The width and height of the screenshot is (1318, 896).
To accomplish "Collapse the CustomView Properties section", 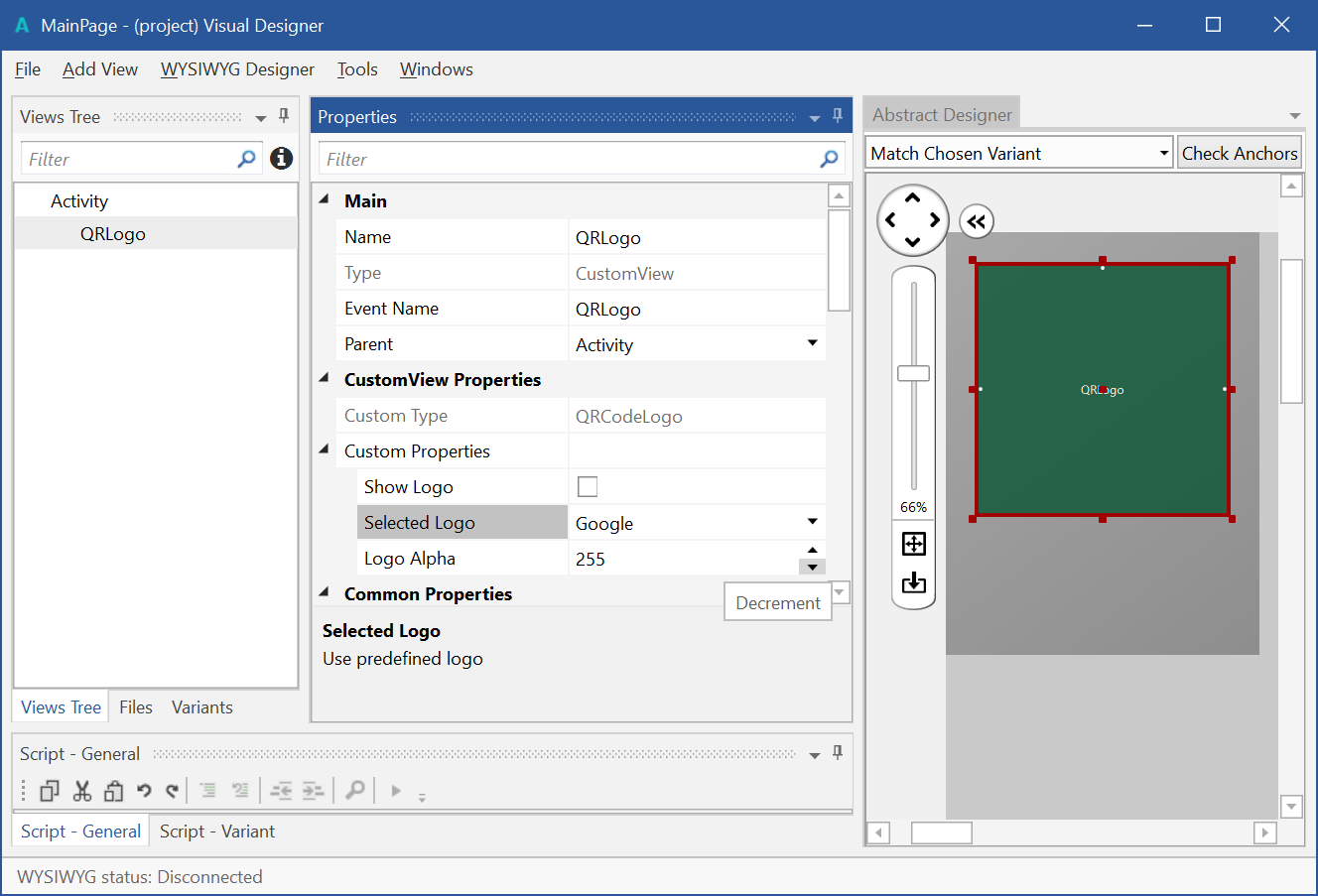I will 323,379.
